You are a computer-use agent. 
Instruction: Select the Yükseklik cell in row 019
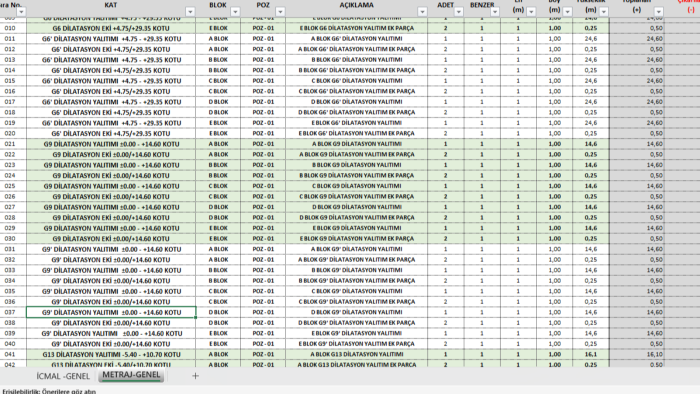pos(591,123)
